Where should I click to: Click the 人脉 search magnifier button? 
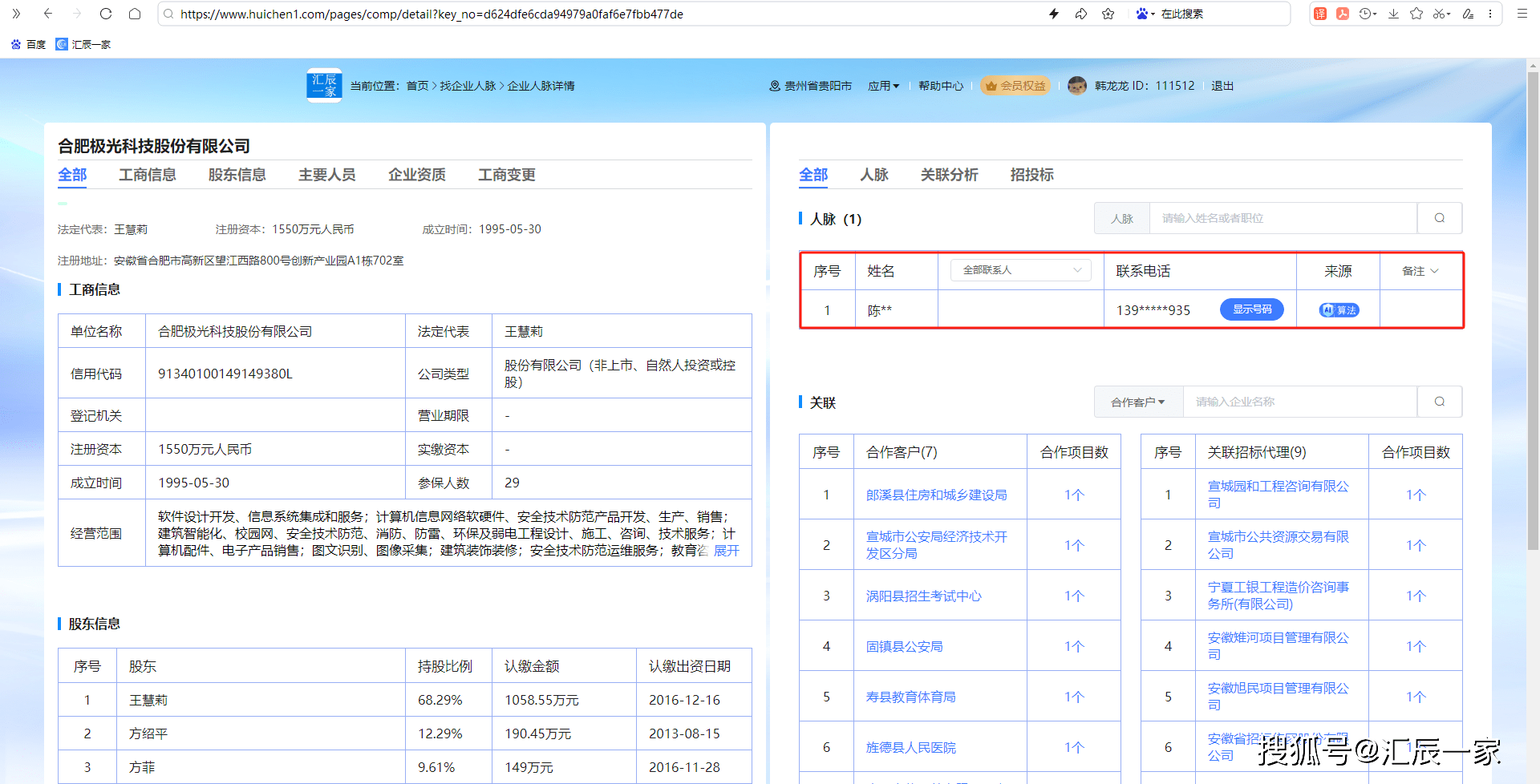1440,218
